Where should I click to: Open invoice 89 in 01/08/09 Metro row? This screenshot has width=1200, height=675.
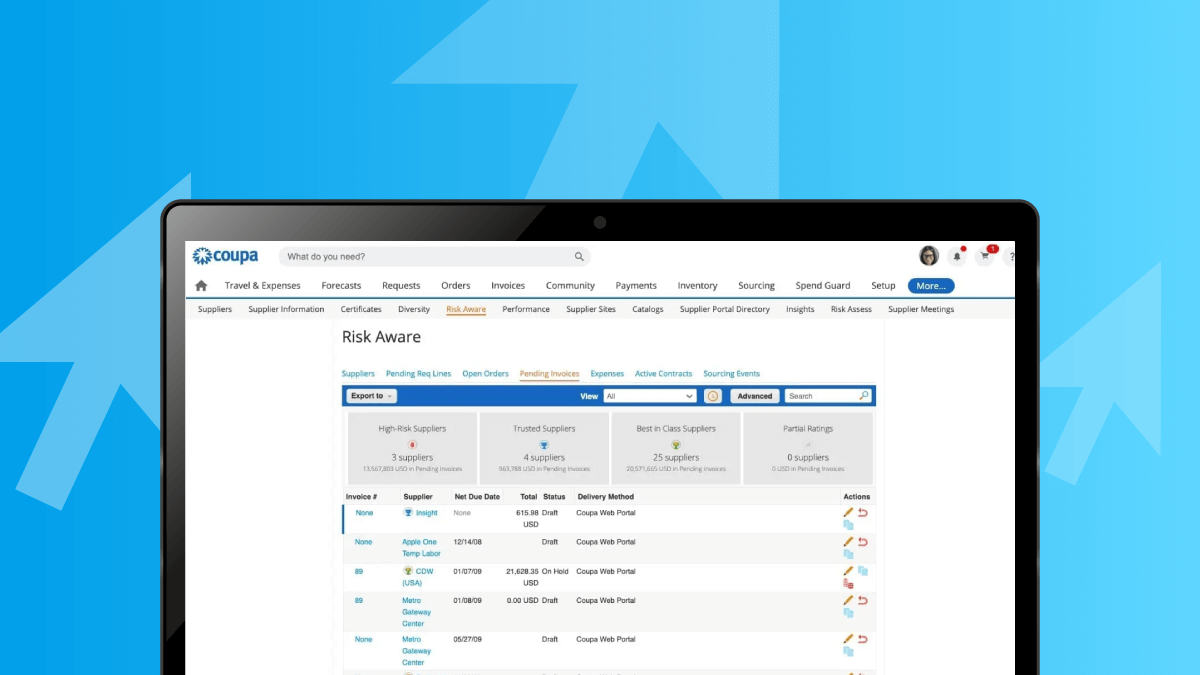(x=359, y=601)
